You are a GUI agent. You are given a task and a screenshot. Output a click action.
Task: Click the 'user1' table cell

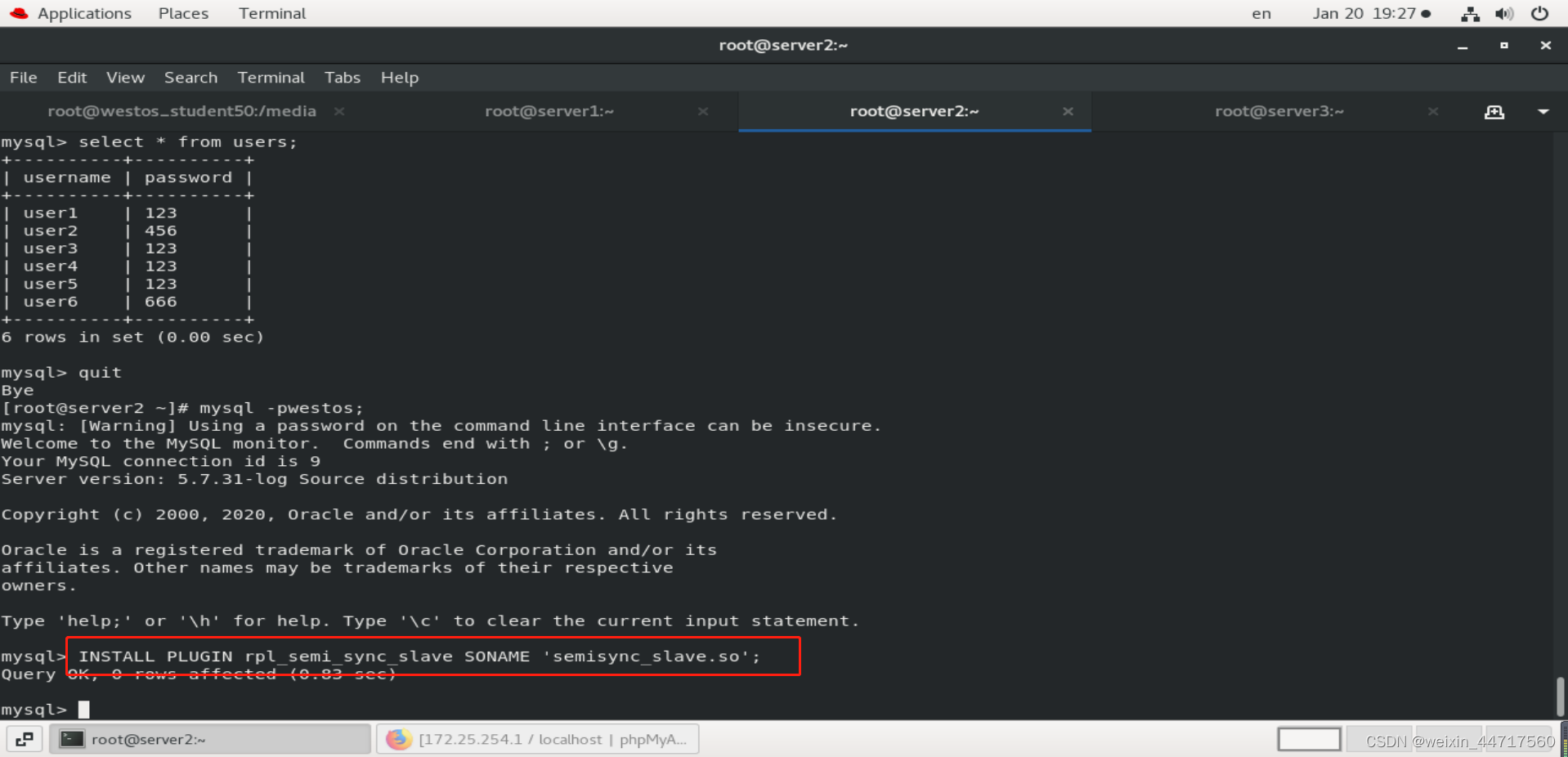[x=51, y=213]
